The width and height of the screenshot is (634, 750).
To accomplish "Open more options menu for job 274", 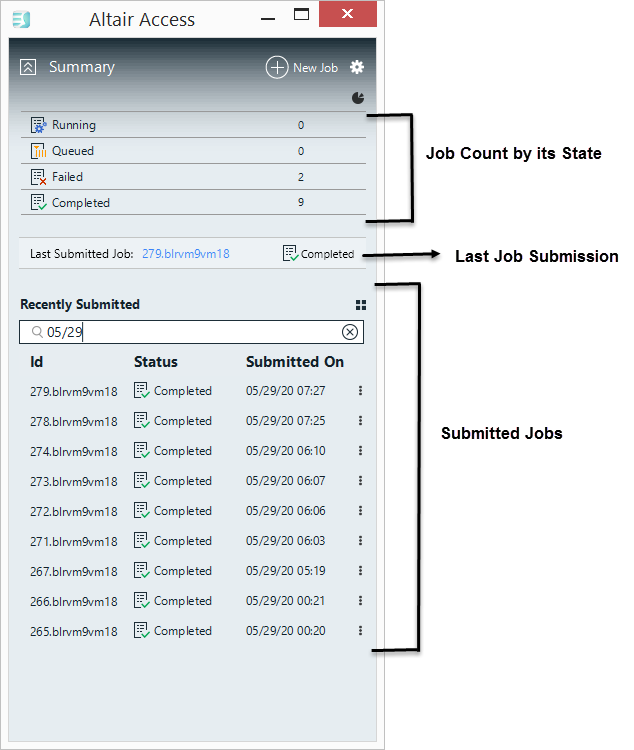I will pos(360,451).
